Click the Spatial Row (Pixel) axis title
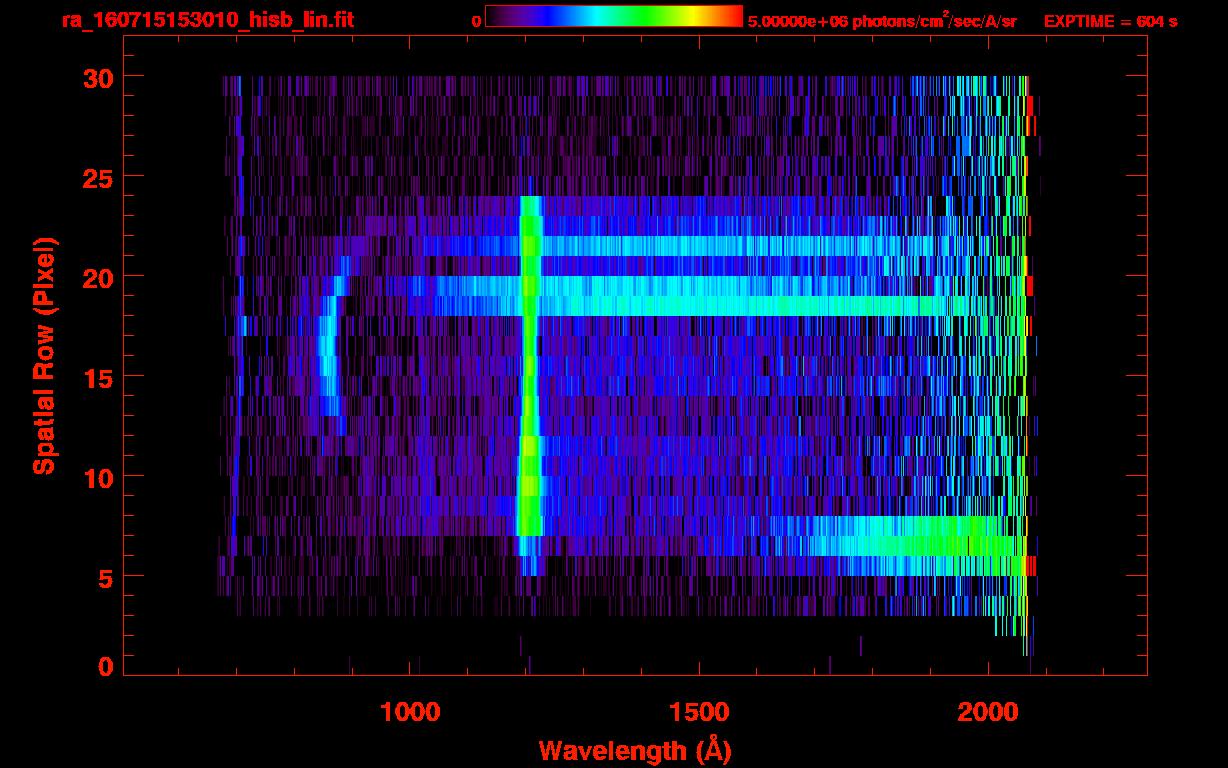 point(44,355)
